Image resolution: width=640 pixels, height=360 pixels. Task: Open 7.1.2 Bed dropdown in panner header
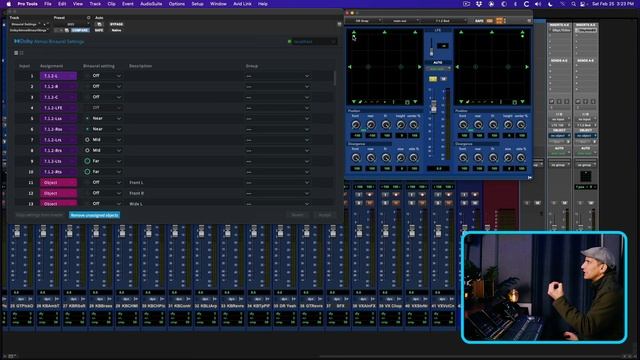point(445,21)
